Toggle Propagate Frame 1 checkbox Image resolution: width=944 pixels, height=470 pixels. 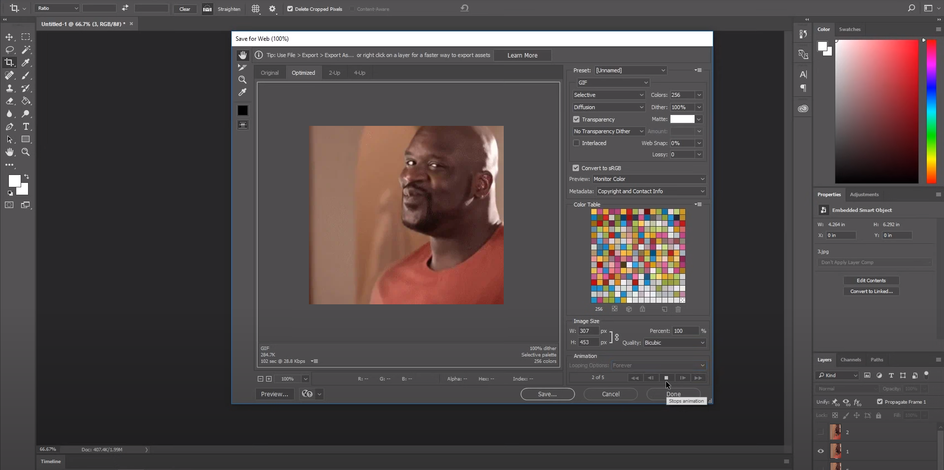click(880, 401)
